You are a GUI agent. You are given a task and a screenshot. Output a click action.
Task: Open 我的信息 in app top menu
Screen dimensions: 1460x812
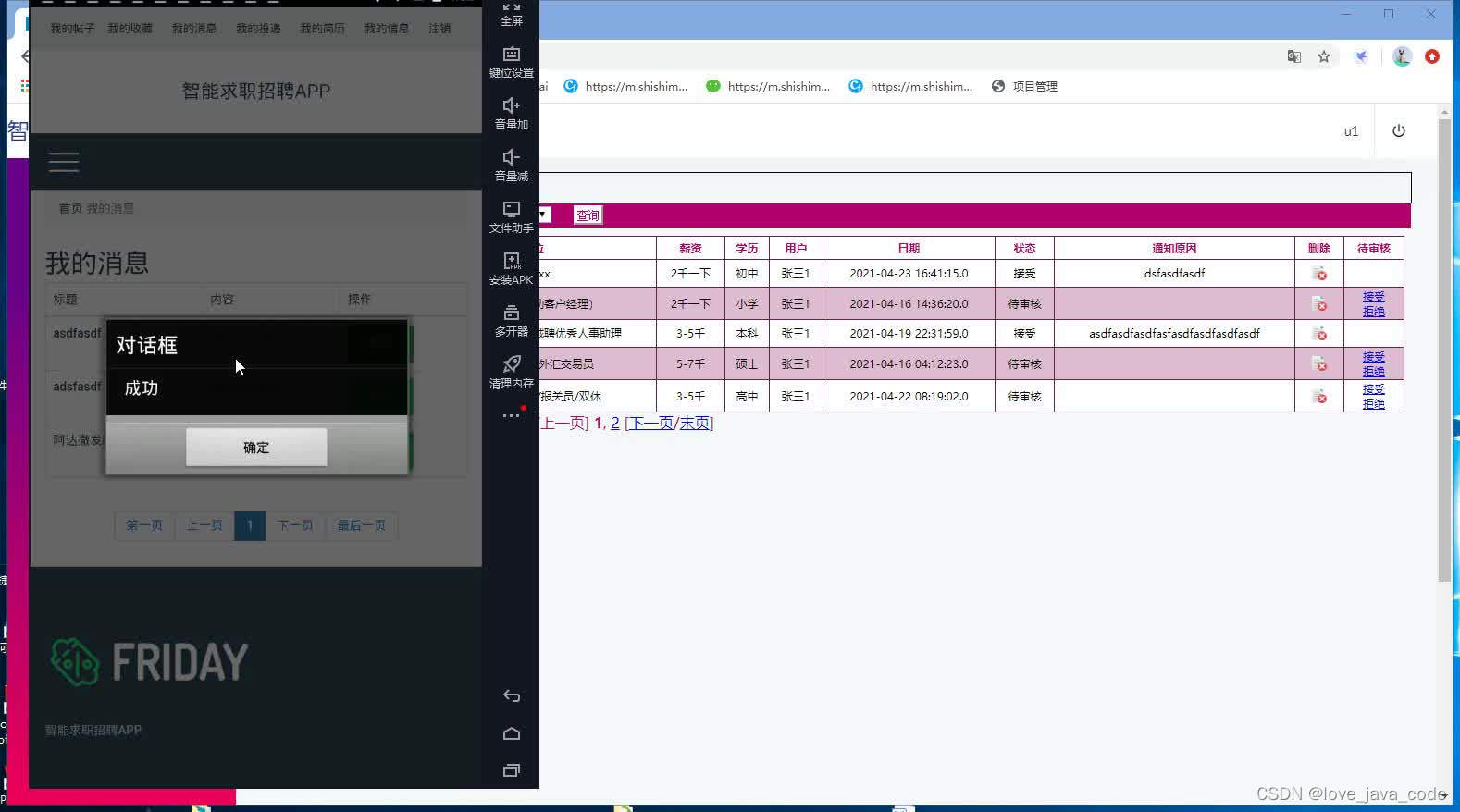coord(386,29)
